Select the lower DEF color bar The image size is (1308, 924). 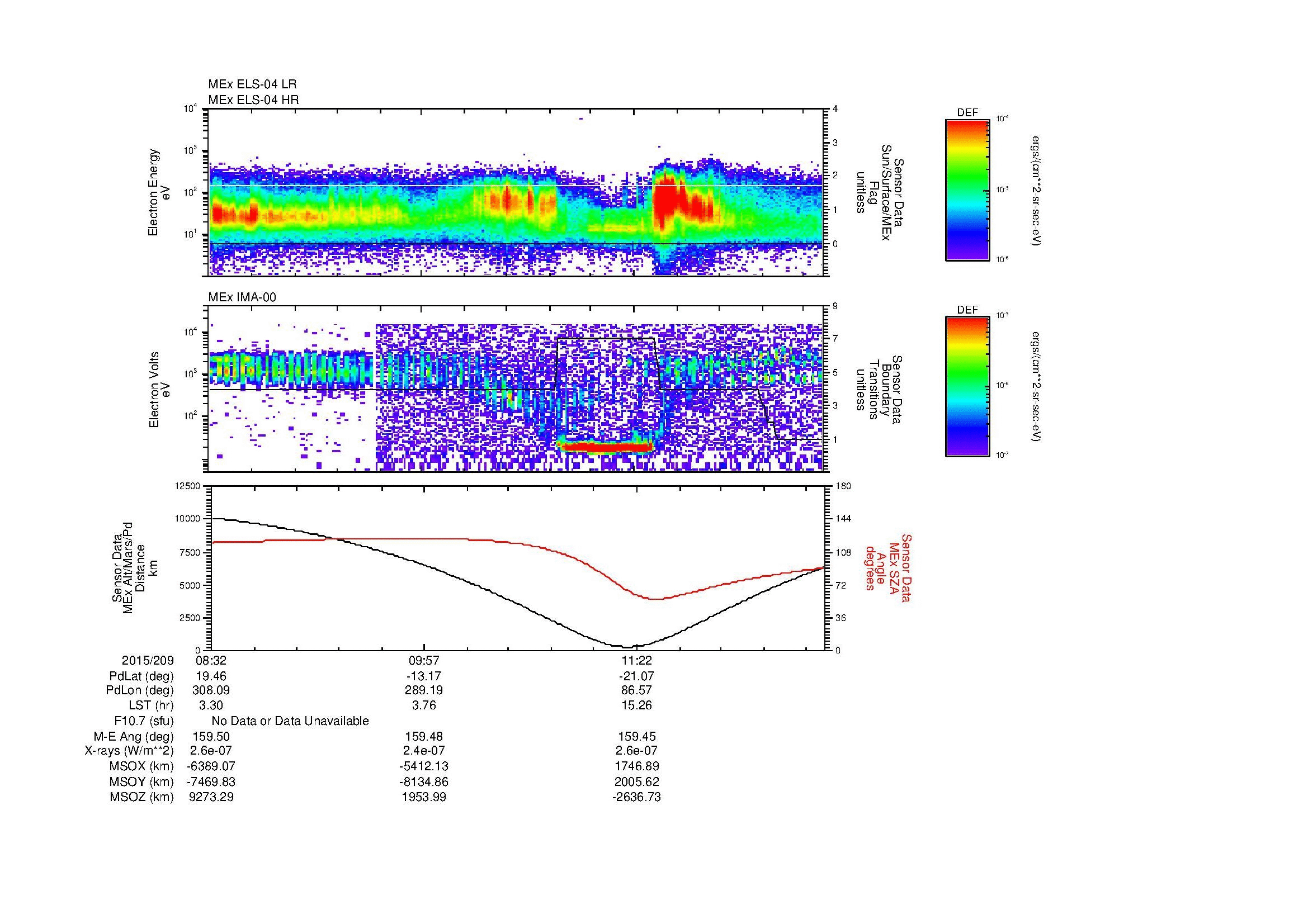pos(967,387)
